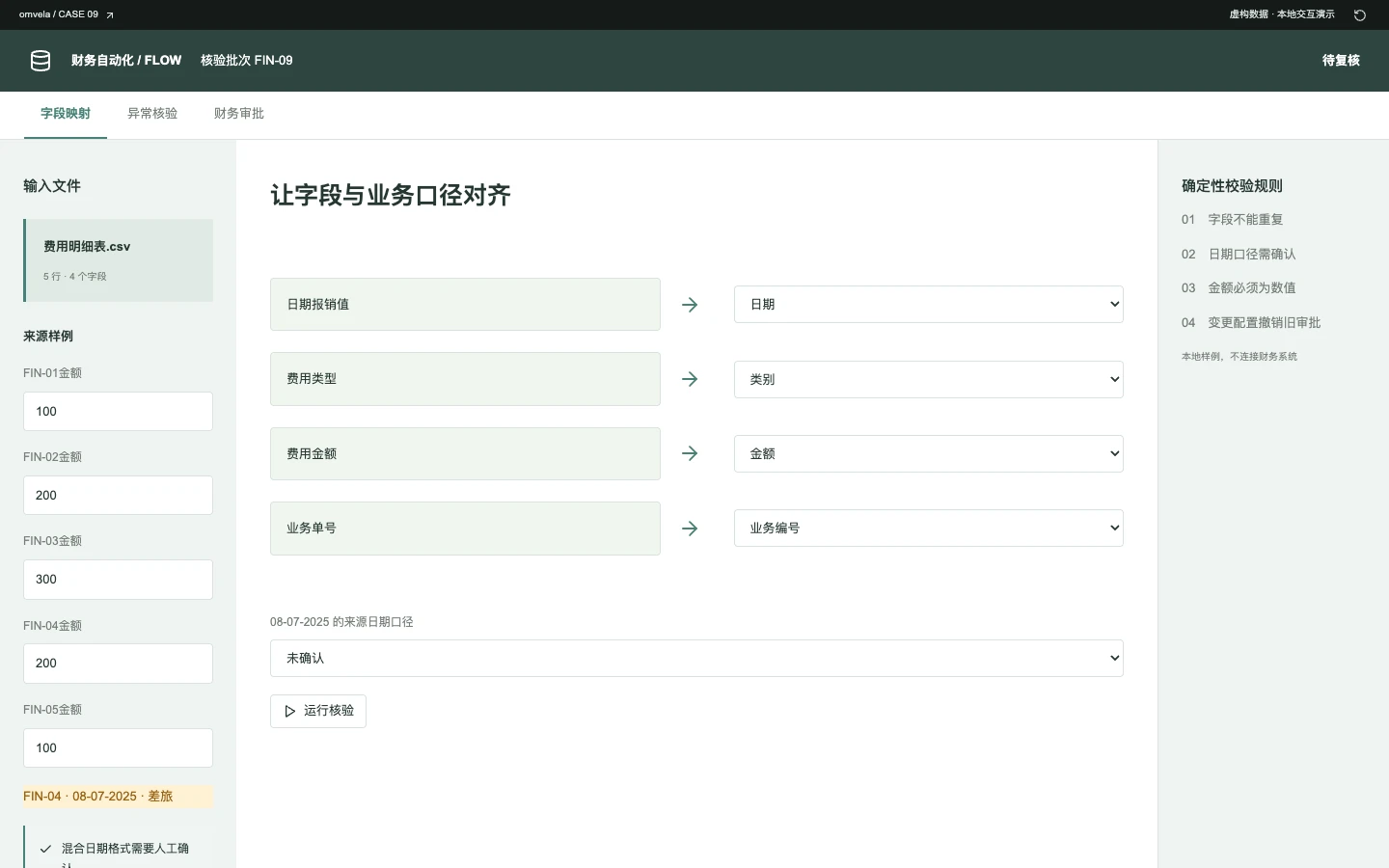Open the 类别 target field dropdown

(929, 379)
